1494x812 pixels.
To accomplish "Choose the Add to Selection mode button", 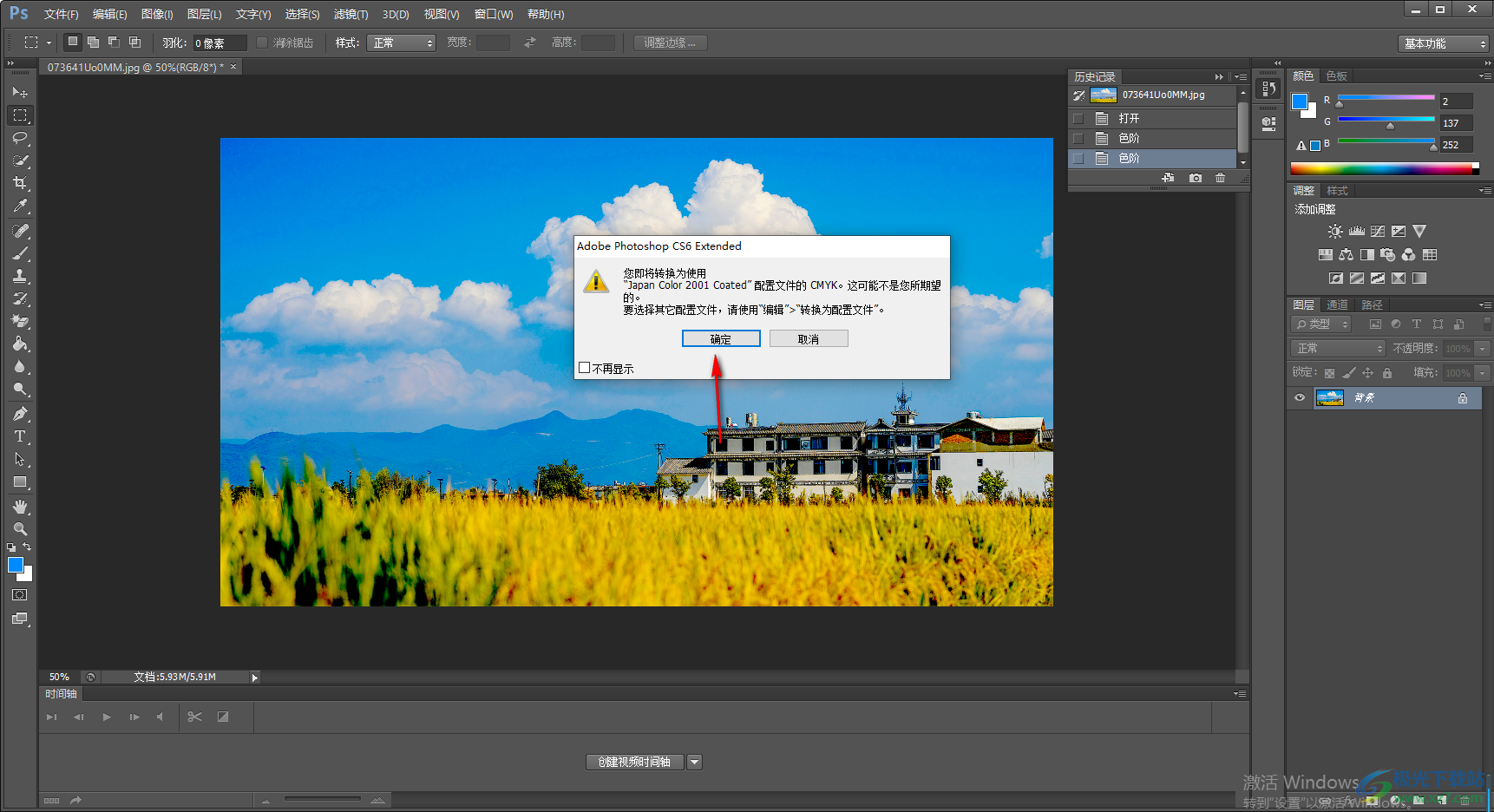I will (93, 42).
